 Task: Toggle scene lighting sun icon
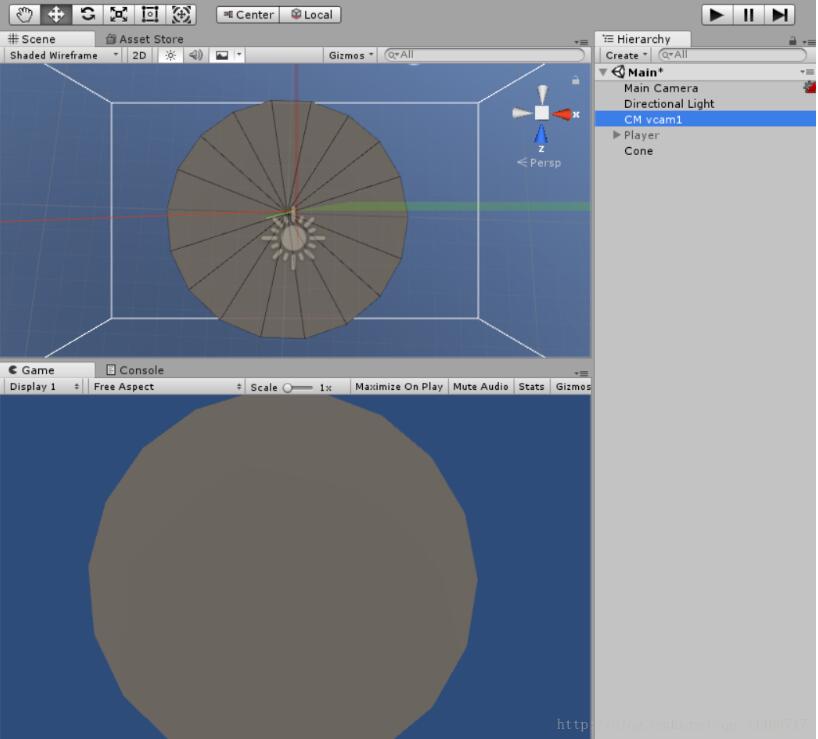[171, 55]
